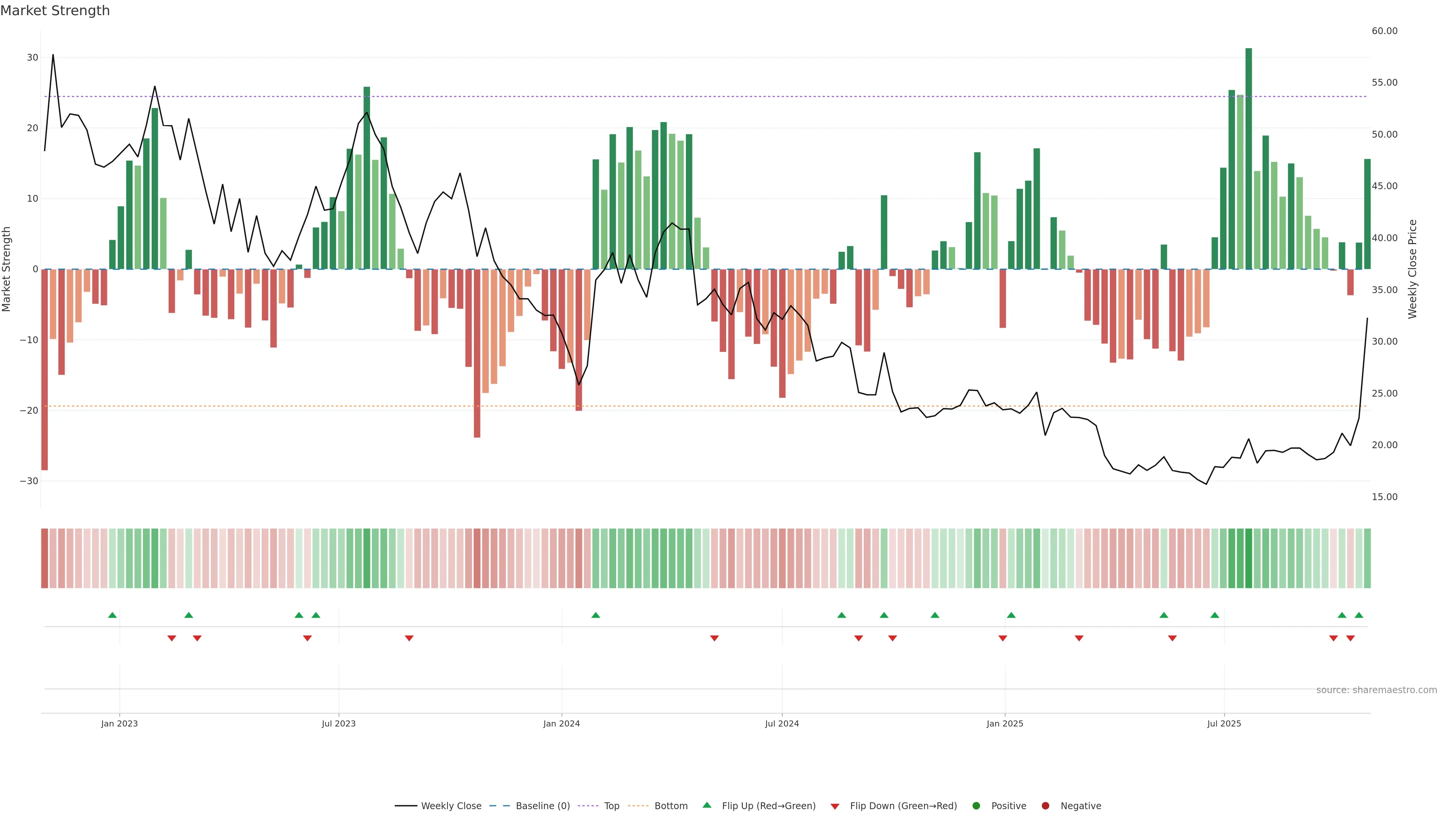Click the leftmost green flip-up triangle marker
Screen dimensions: 1456x819
click(113, 615)
